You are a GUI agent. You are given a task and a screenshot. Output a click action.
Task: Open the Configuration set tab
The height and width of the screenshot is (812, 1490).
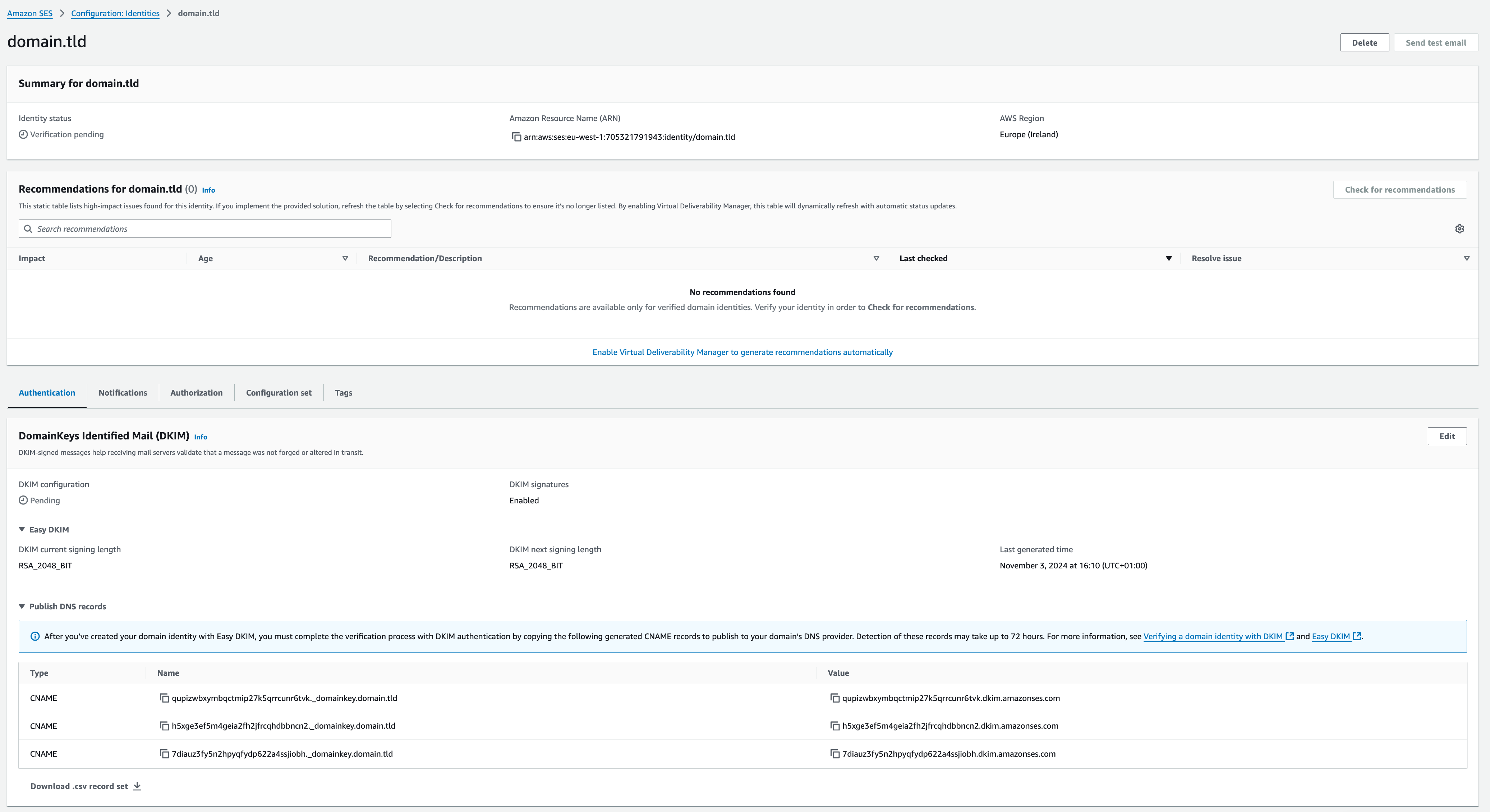pos(278,393)
